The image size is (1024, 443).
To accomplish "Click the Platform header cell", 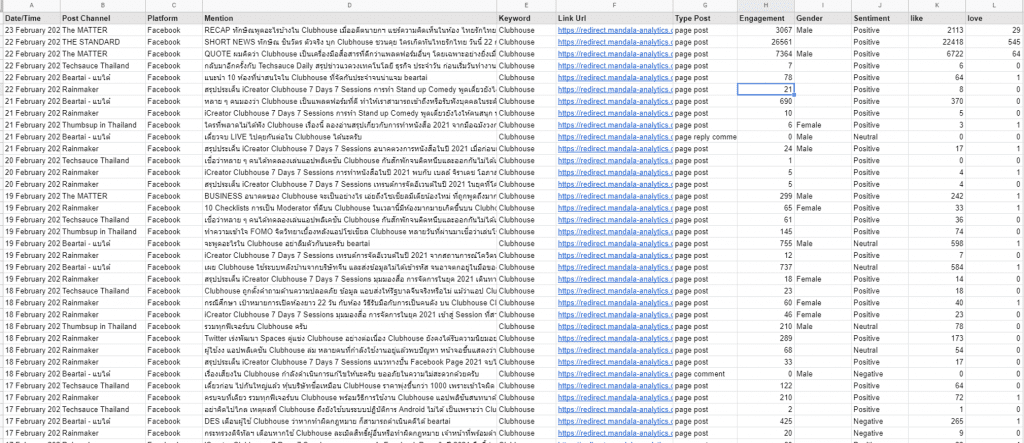I will (x=174, y=18).
